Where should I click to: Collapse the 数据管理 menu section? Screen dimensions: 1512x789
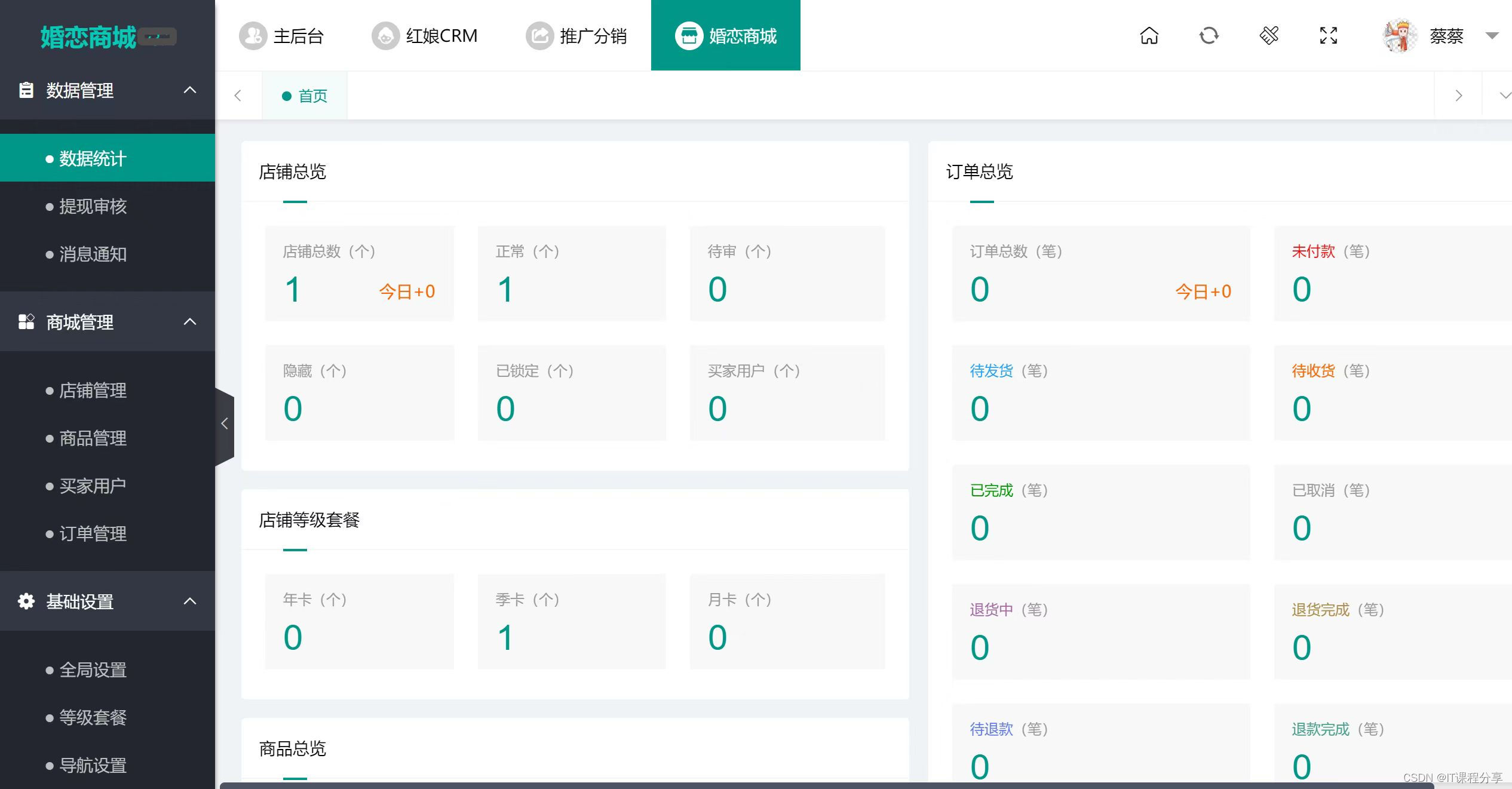[x=190, y=90]
